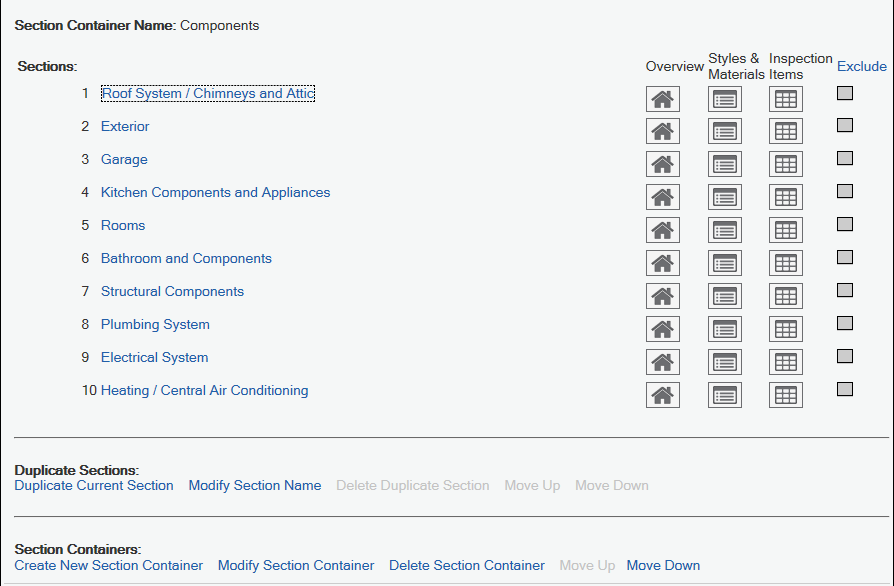The height and width of the screenshot is (586, 894).
Task: Open Inspection Items for Bathroom and Components
Action: click(786, 264)
